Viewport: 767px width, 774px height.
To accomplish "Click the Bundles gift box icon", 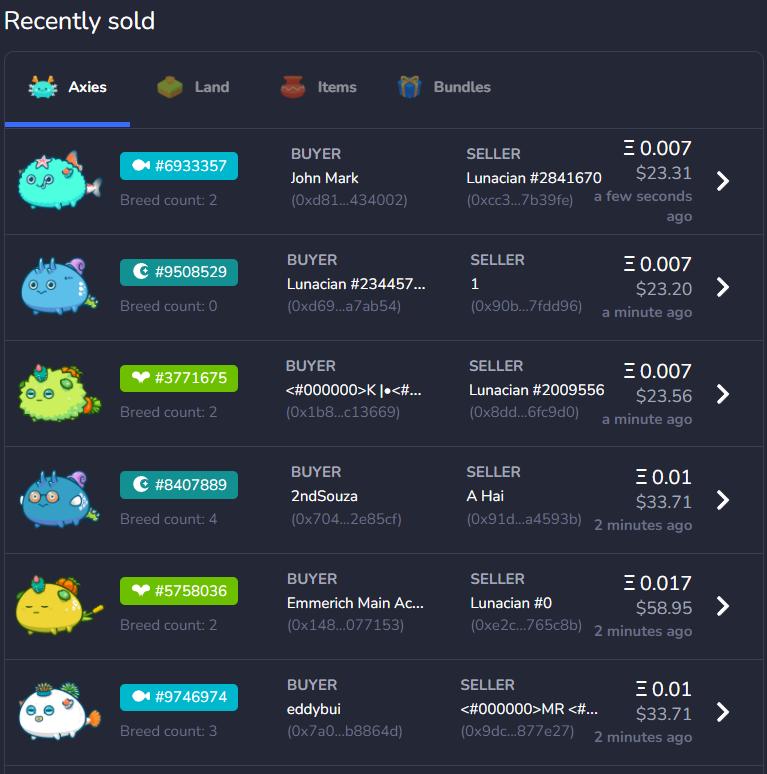I will coord(409,87).
